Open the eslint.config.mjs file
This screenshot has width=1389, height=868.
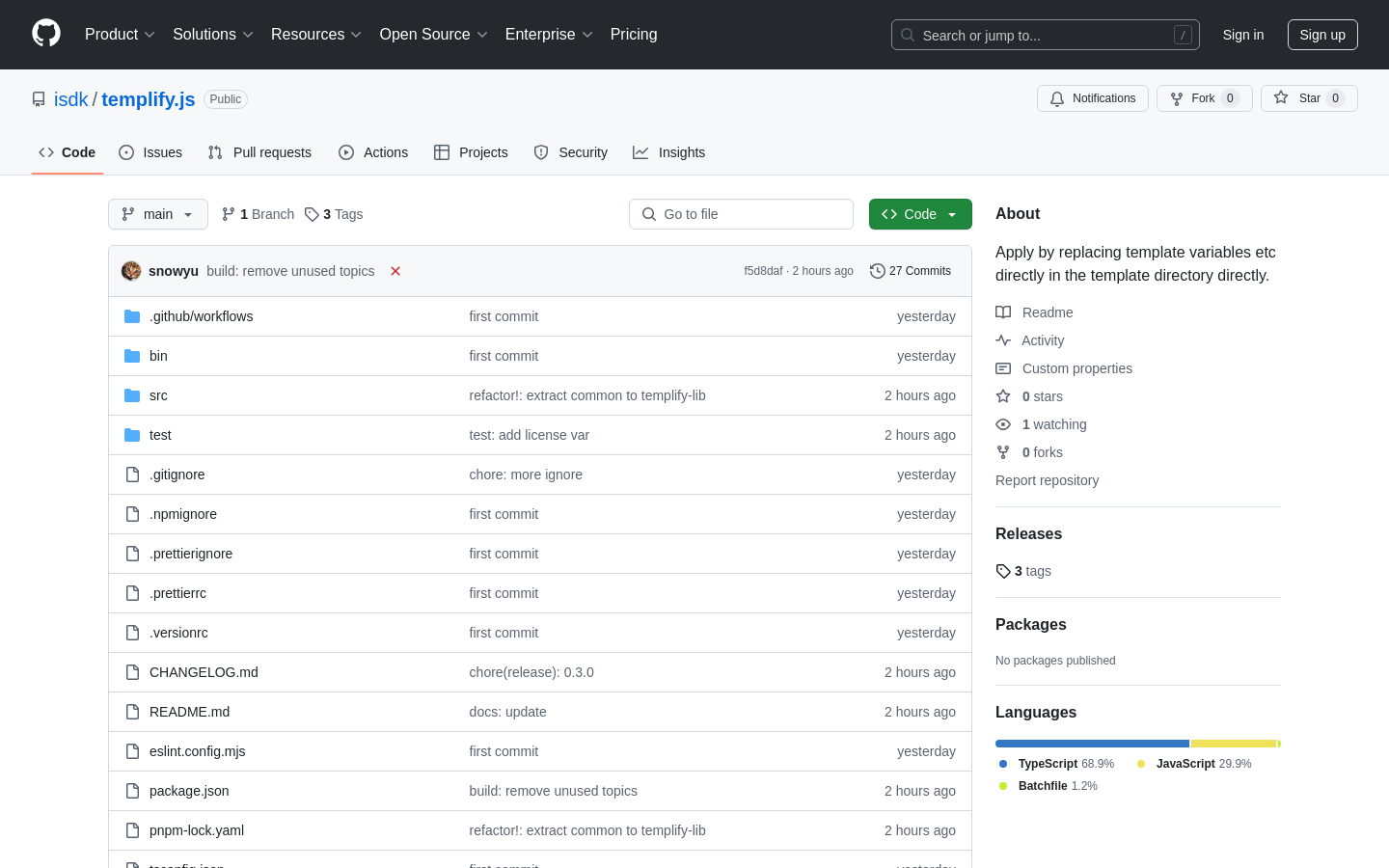[x=198, y=751]
